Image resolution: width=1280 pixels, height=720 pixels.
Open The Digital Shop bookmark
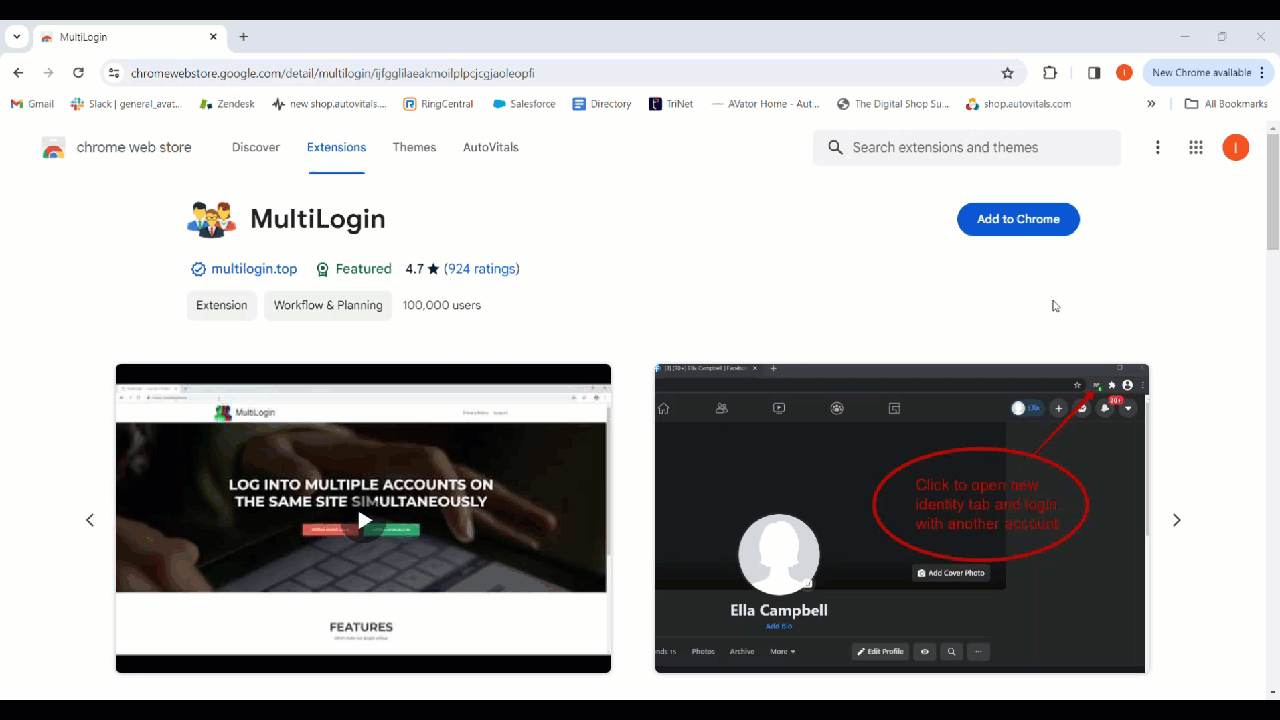click(893, 104)
